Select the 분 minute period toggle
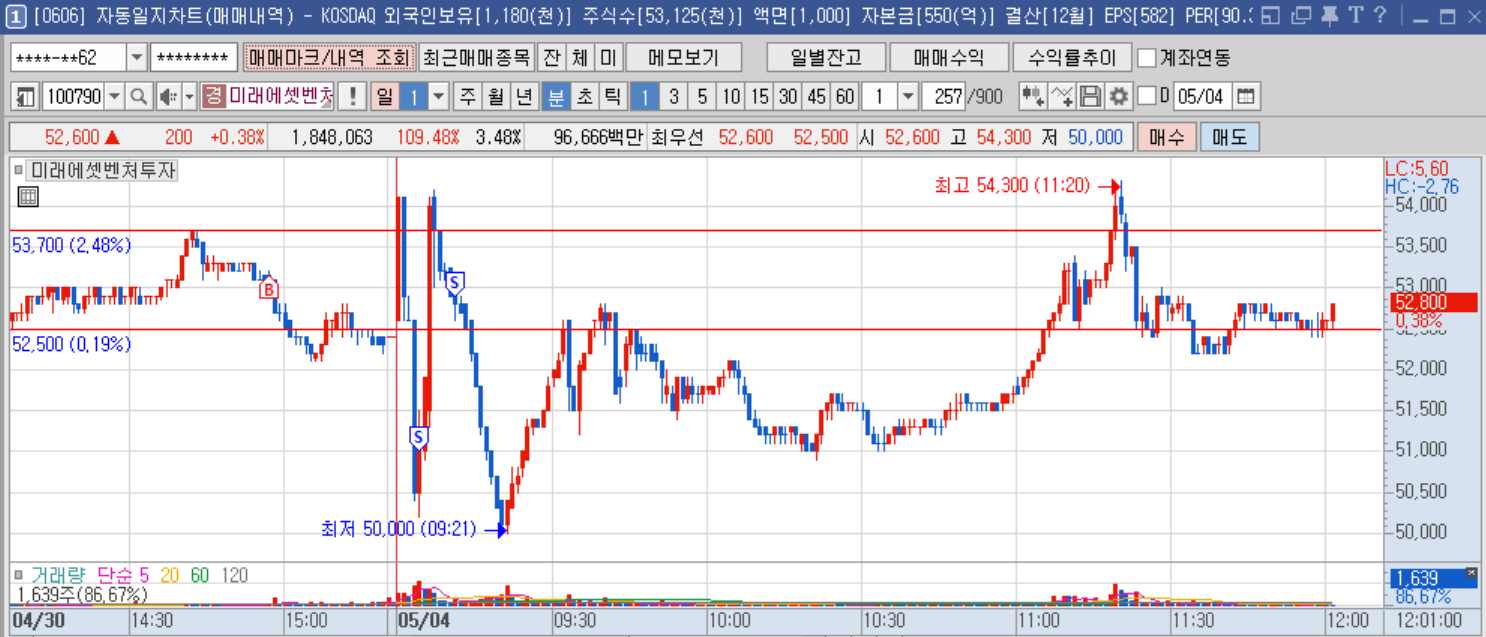Viewport: 1486px width, 637px height. [x=556, y=97]
